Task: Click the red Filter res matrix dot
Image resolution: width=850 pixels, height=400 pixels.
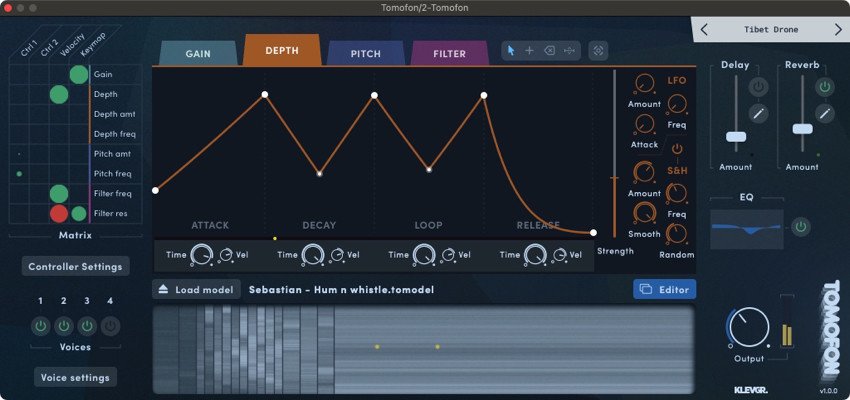Action: [x=59, y=214]
